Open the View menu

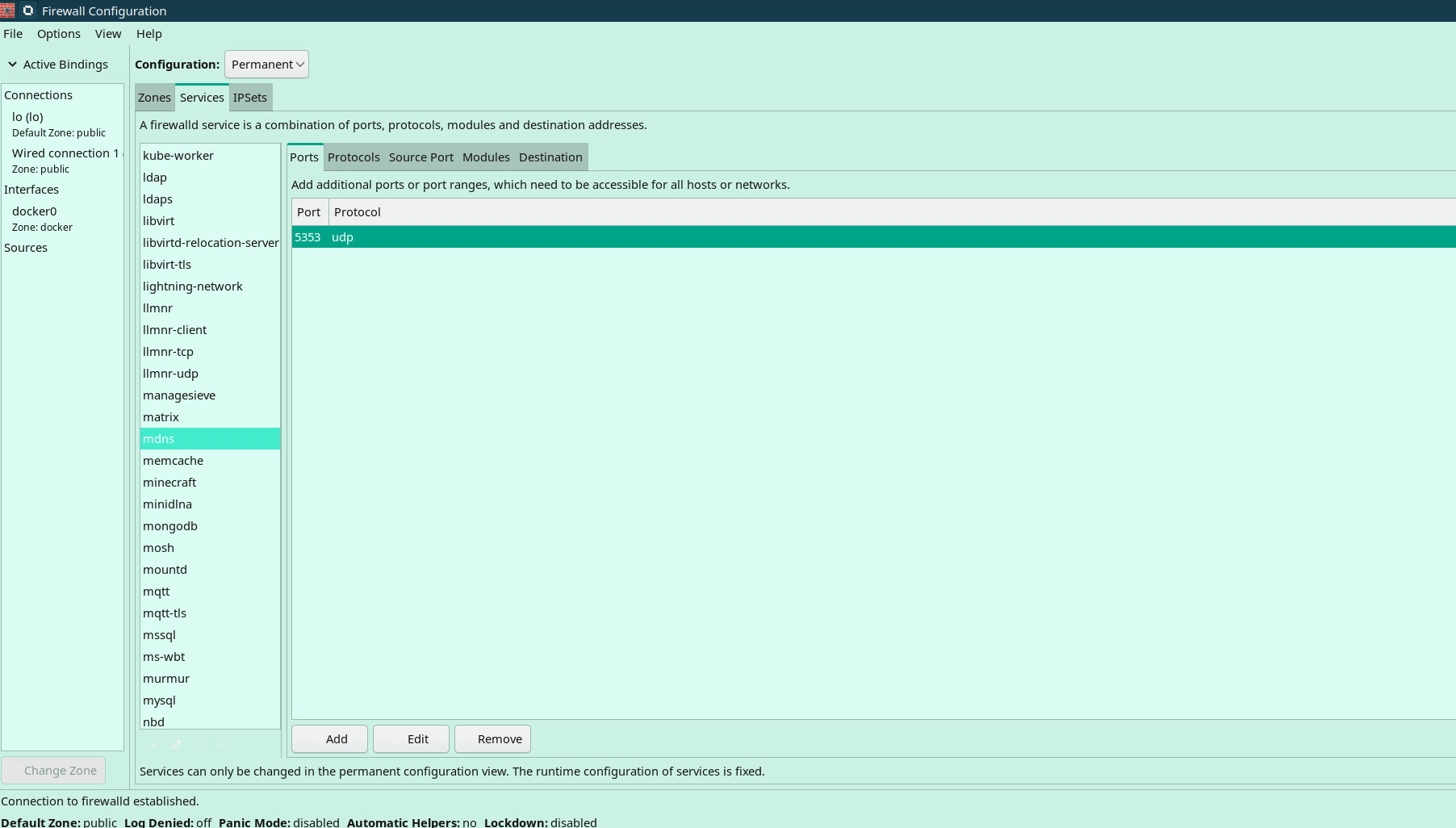pos(107,34)
